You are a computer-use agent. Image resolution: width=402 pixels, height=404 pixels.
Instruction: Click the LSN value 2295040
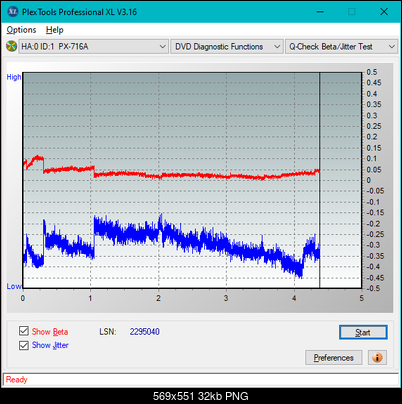point(145,332)
